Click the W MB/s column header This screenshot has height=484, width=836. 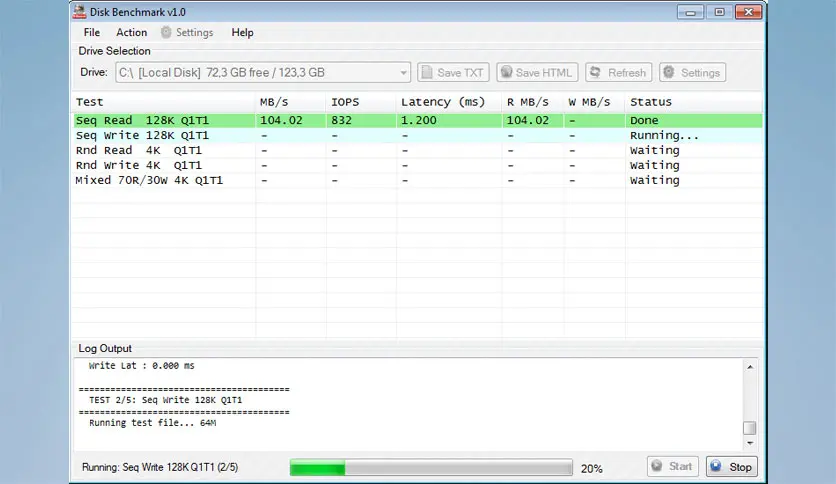(x=594, y=102)
